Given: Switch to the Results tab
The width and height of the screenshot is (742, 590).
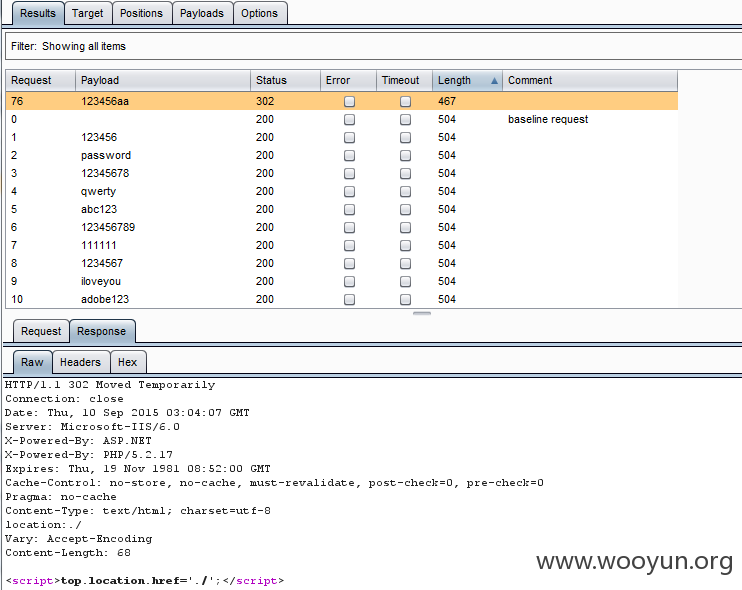Looking at the screenshot, I should click(x=38, y=13).
